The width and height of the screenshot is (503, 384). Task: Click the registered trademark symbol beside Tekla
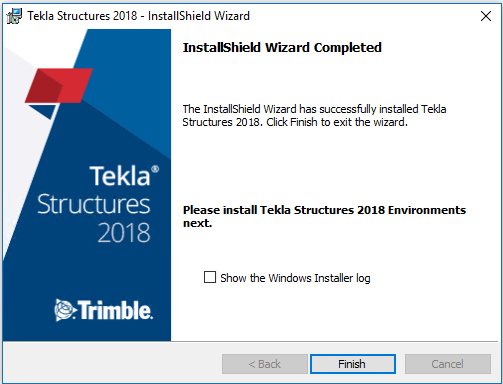point(155,169)
